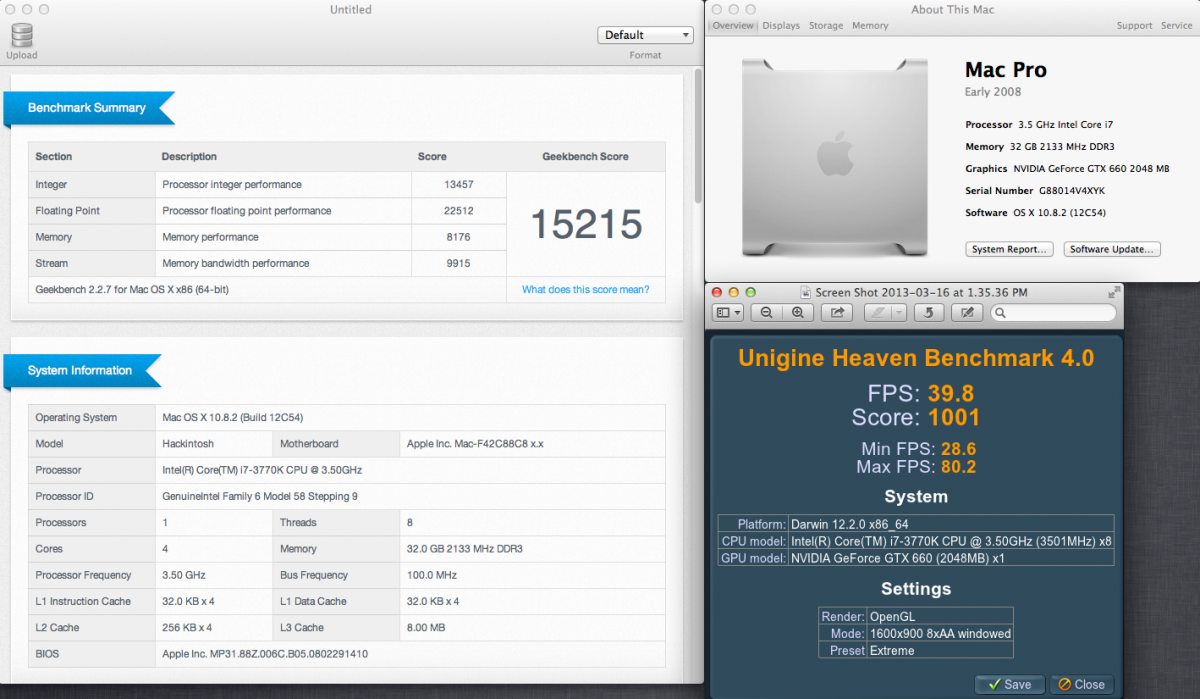Zoom out in Preview toolbar

[x=766, y=313]
